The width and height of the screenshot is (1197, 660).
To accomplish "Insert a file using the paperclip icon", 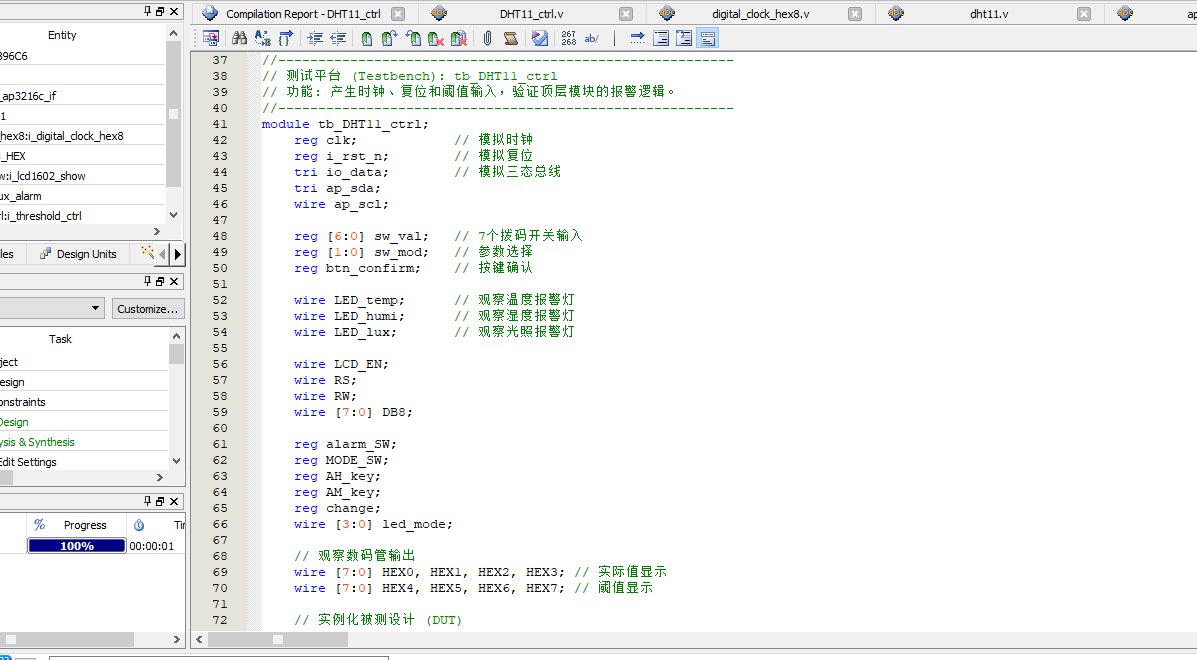I will coord(487,38).
